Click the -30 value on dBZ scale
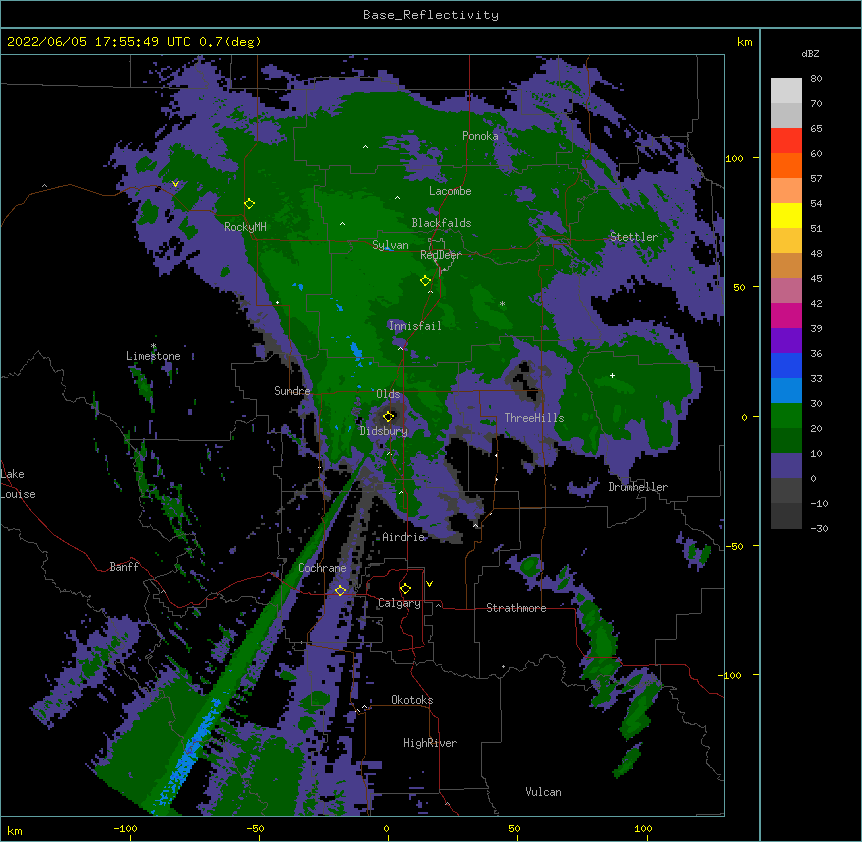Image resolution: width=862 pixels, height=842 pixels. pos(819,529)
